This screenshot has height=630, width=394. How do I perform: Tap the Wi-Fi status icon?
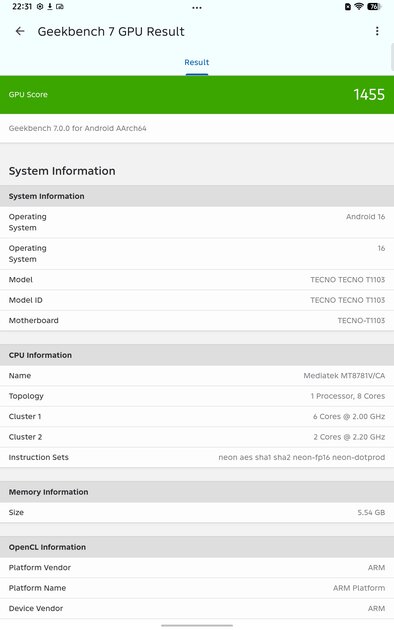(x=359, y=6)
